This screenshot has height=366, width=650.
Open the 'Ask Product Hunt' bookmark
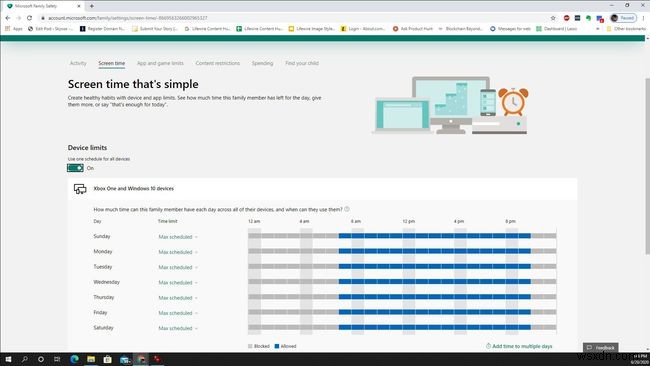pos(412,29)
